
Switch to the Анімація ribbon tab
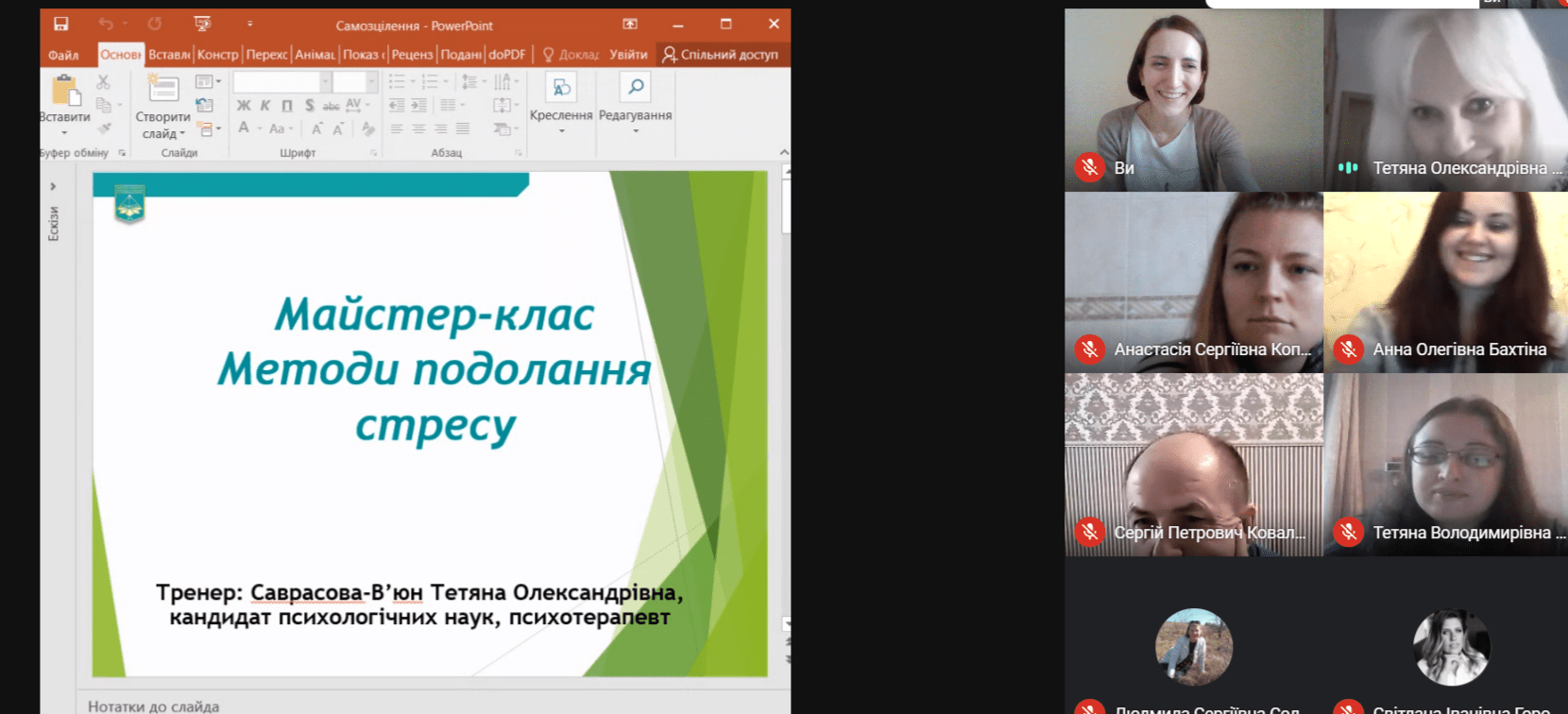(315, 55)
